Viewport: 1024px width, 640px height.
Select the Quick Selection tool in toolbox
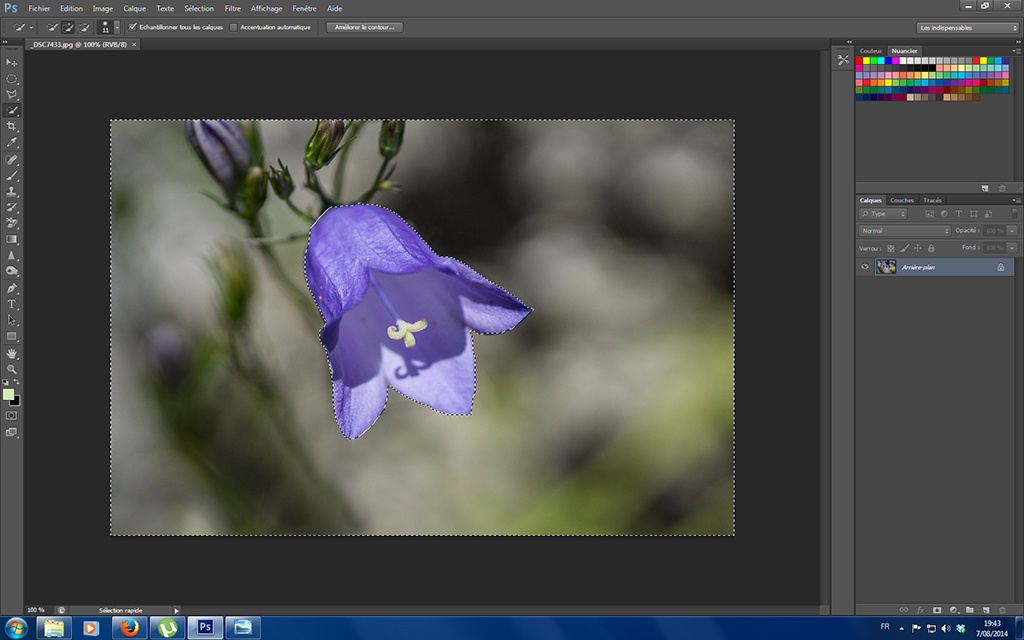(x=12, y=110)
